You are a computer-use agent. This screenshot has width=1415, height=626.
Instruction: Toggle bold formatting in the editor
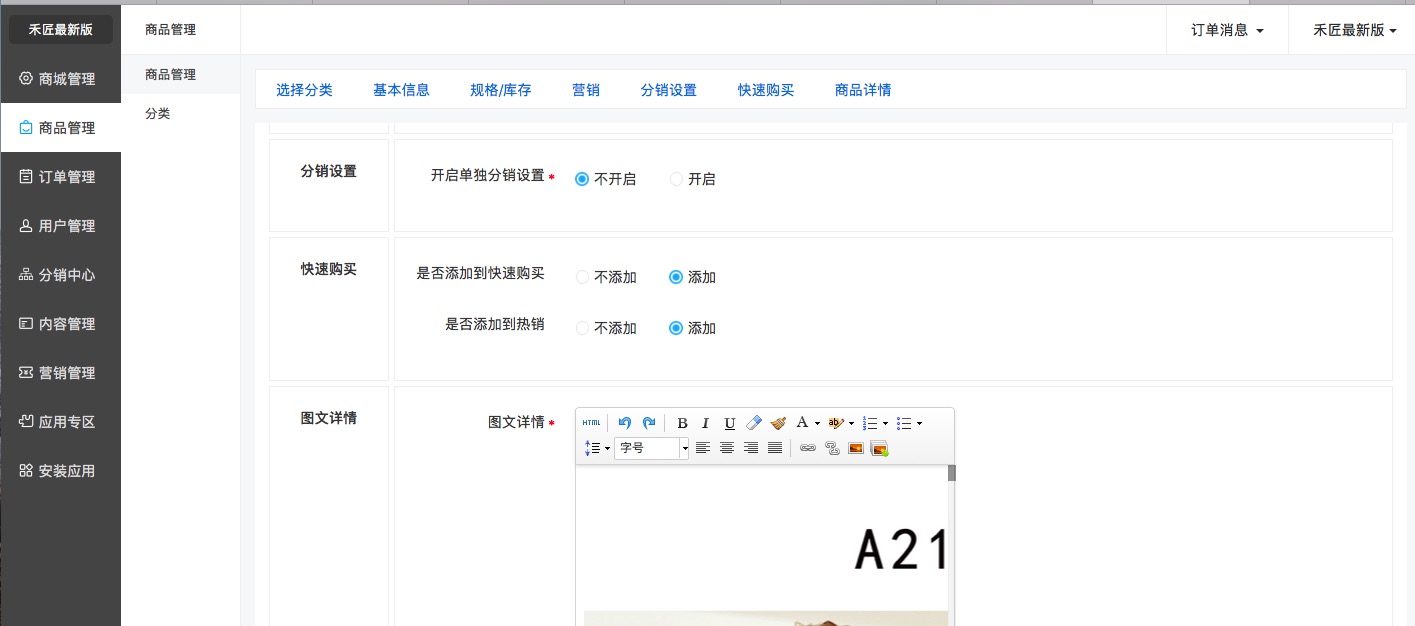[x=682, y=423]
